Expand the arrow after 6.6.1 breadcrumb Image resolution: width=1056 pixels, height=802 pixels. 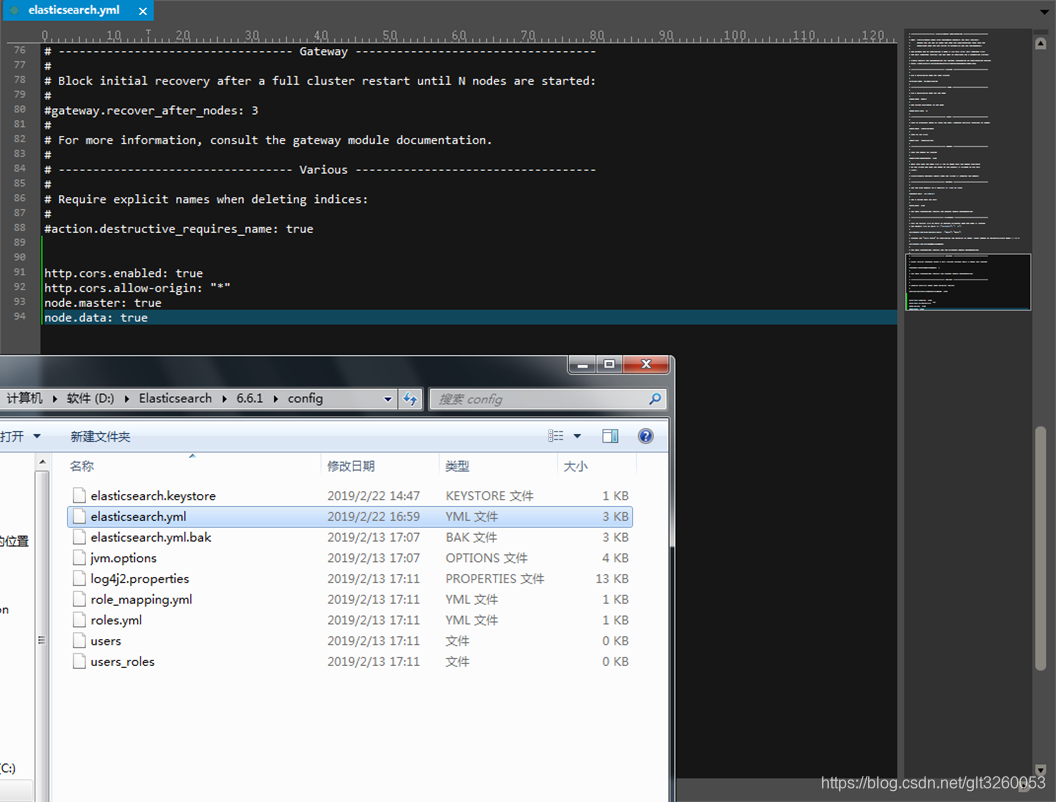[x=275, y=399]
